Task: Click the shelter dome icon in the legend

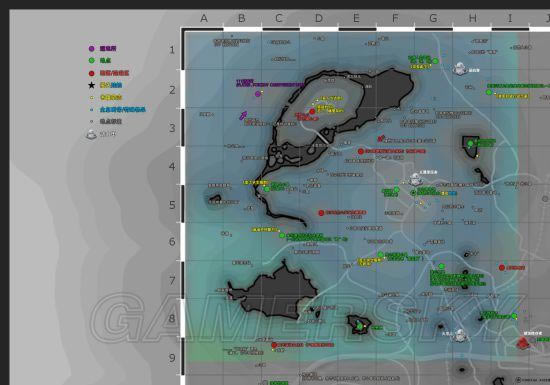Action: tap(91, 134)
